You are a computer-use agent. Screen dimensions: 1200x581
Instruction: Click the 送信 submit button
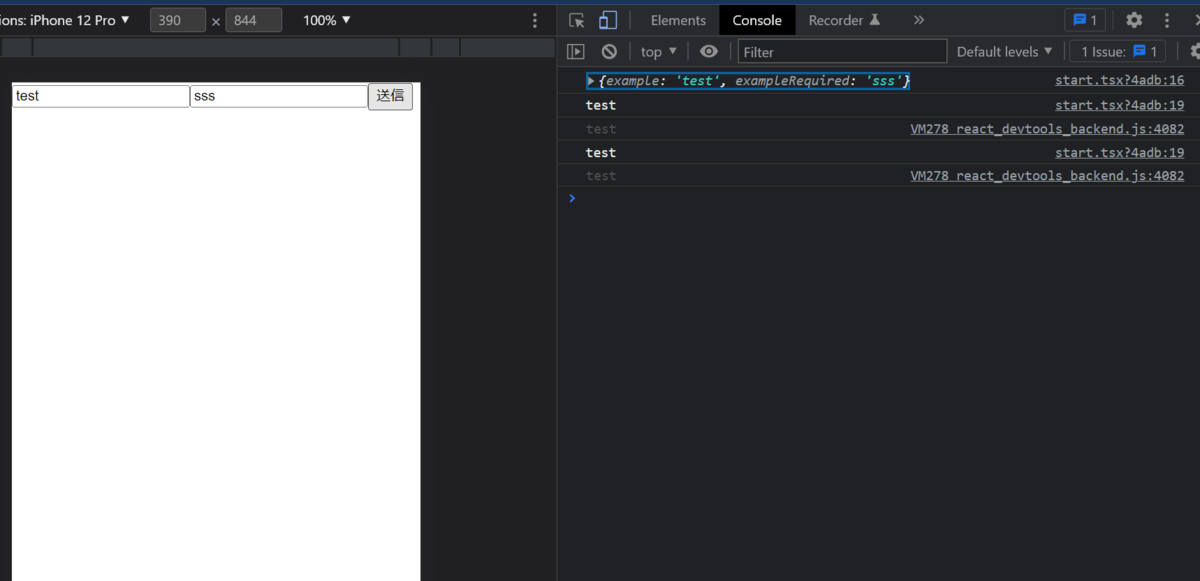click(390, 96)
